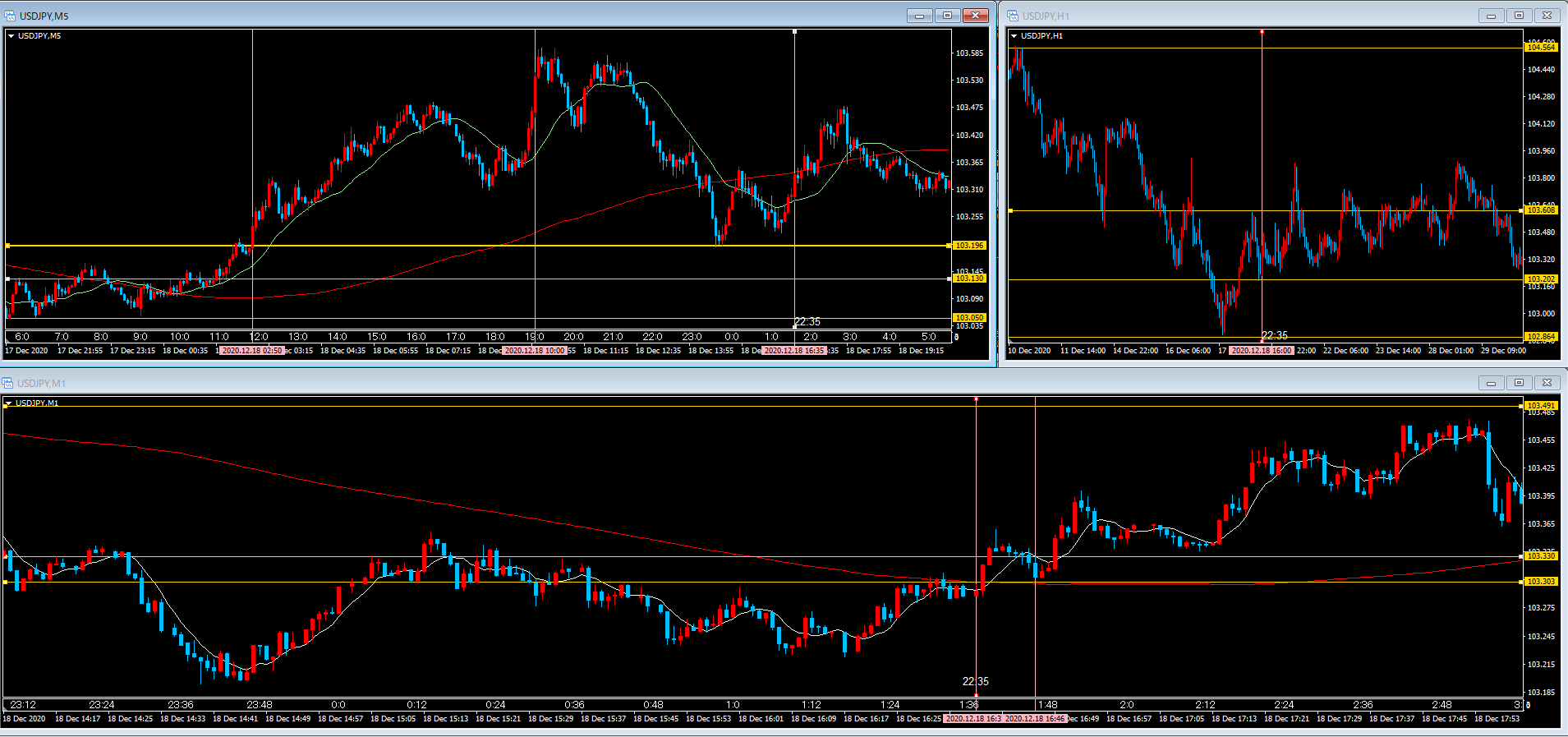Close the USDJPY,H1 chart window
The image size is (1568, 737).
tap(1547, 16)
